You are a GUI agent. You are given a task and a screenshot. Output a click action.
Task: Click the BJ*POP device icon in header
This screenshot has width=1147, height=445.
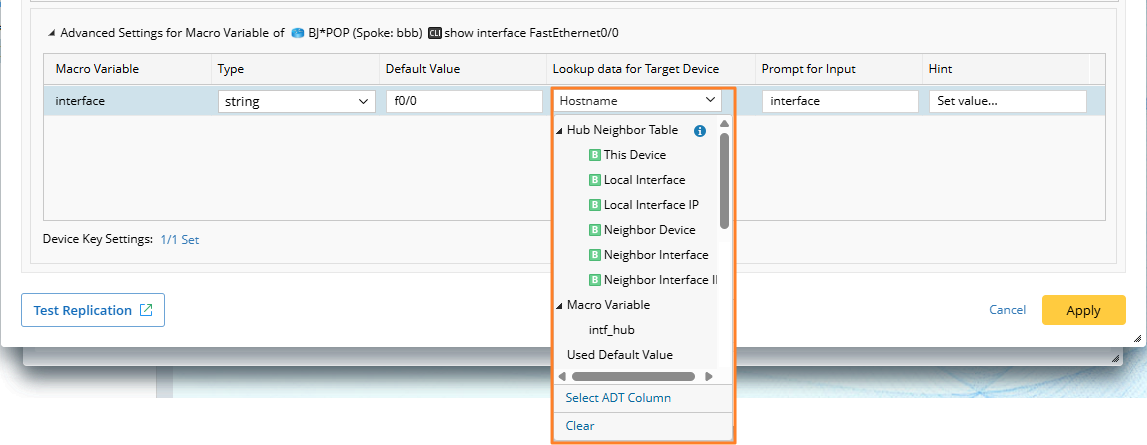(x=297, y=33)
